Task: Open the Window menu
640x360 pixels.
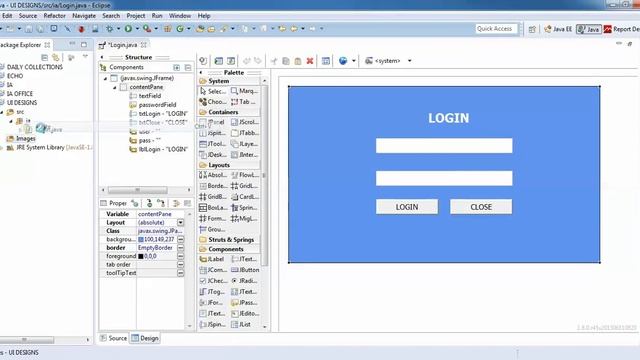Action: tap(180, 16)
